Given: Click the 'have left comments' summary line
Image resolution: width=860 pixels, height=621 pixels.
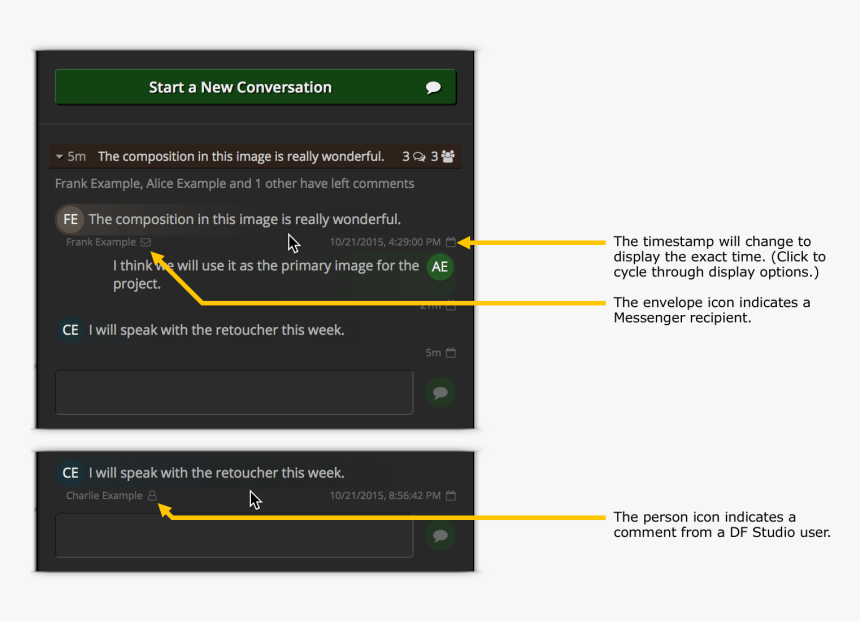Looking at the screenshot, I should tap(235, 184).
